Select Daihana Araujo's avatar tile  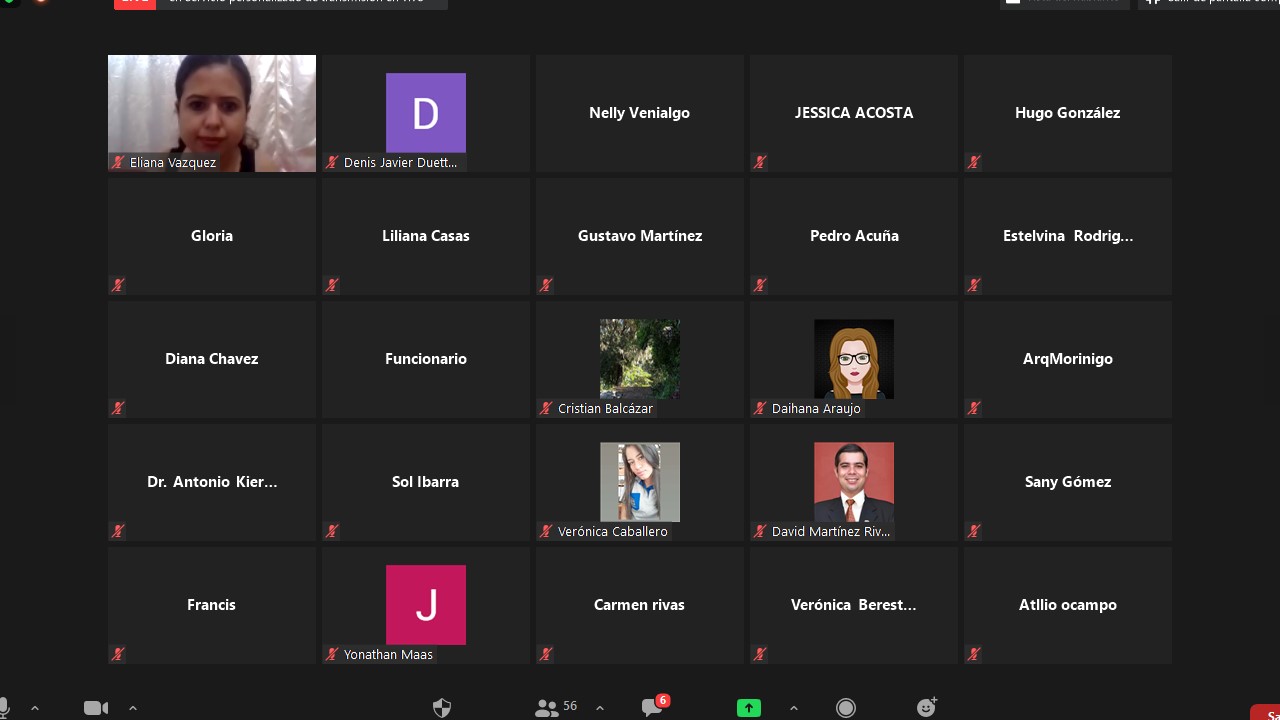[x=854, y=359]
